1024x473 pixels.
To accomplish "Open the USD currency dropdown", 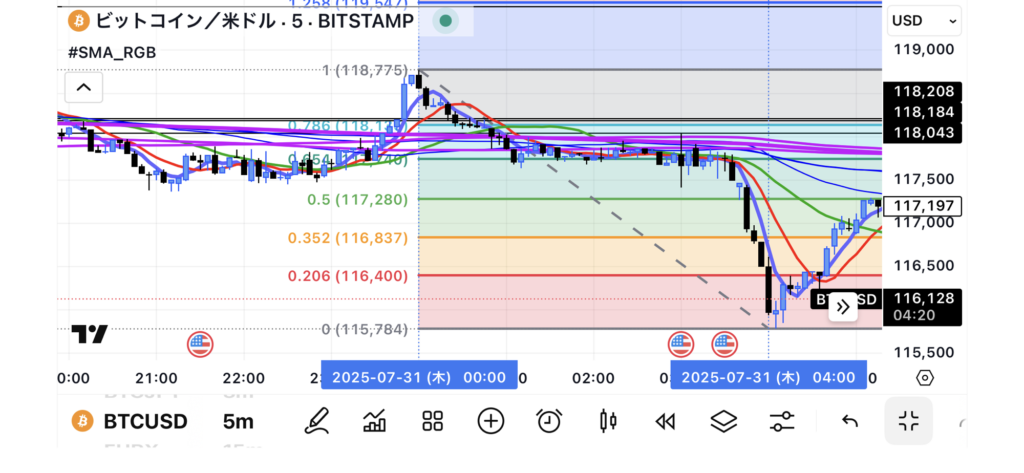I will click(x=924, y=20).
